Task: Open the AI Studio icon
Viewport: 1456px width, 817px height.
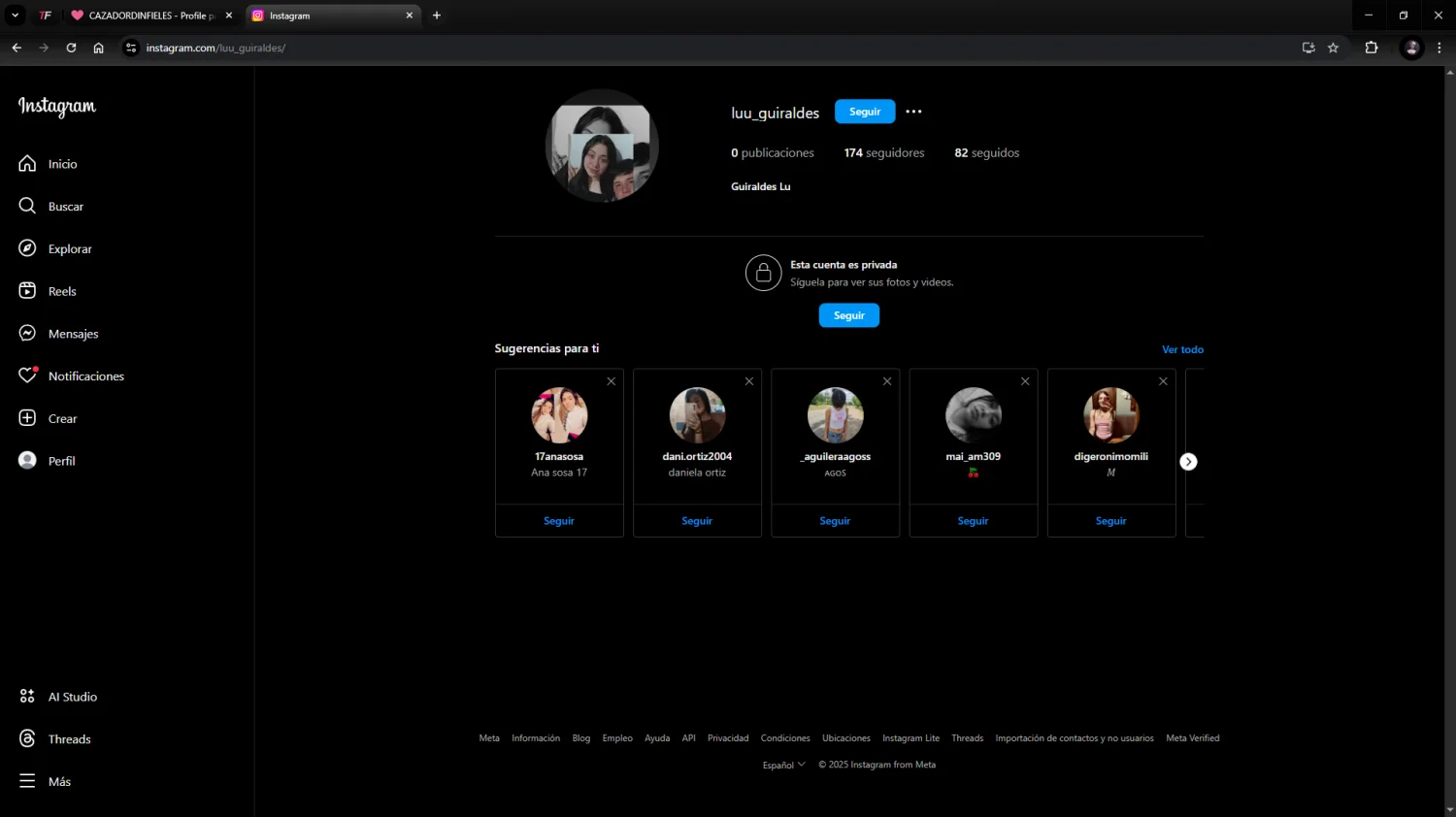Action: 27,697
